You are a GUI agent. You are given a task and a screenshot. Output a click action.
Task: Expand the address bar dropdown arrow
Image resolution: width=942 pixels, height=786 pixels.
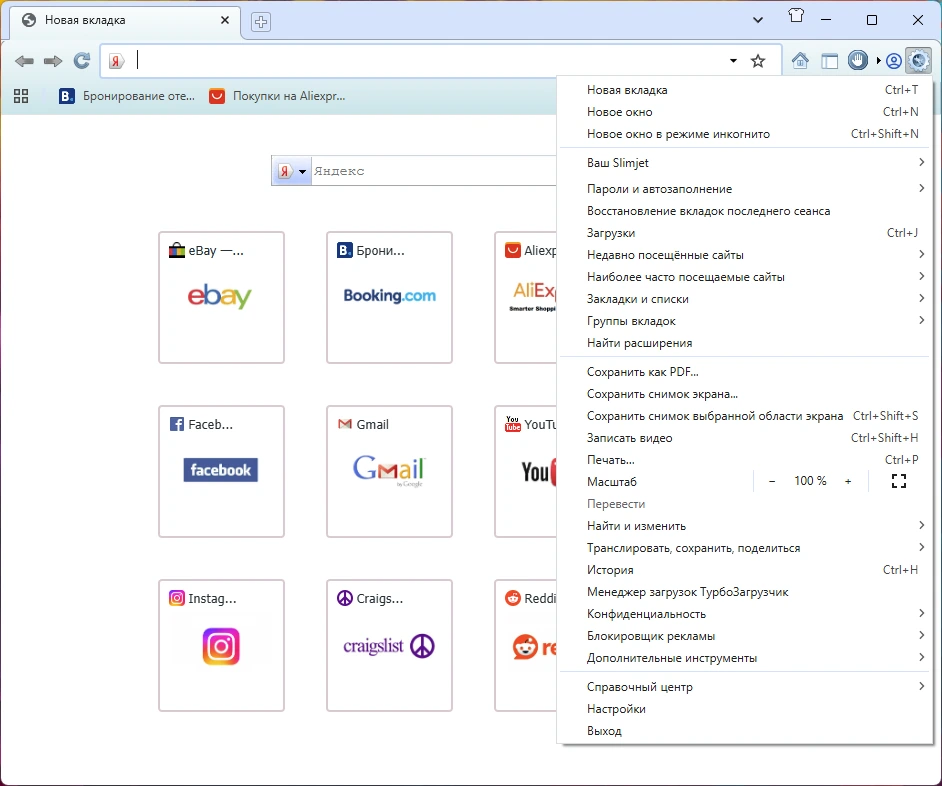(733, 61)
